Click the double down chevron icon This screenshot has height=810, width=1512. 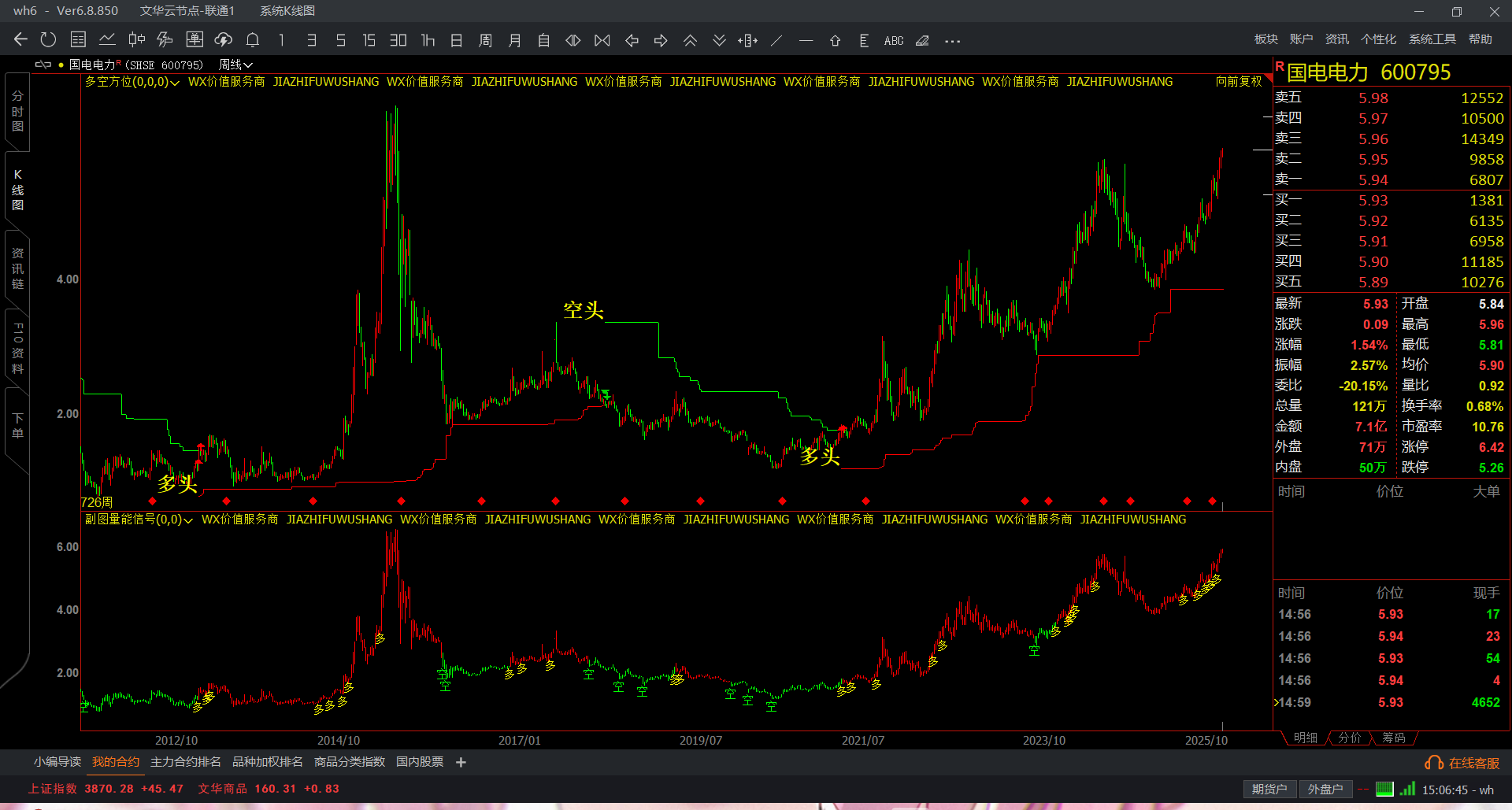719,40
